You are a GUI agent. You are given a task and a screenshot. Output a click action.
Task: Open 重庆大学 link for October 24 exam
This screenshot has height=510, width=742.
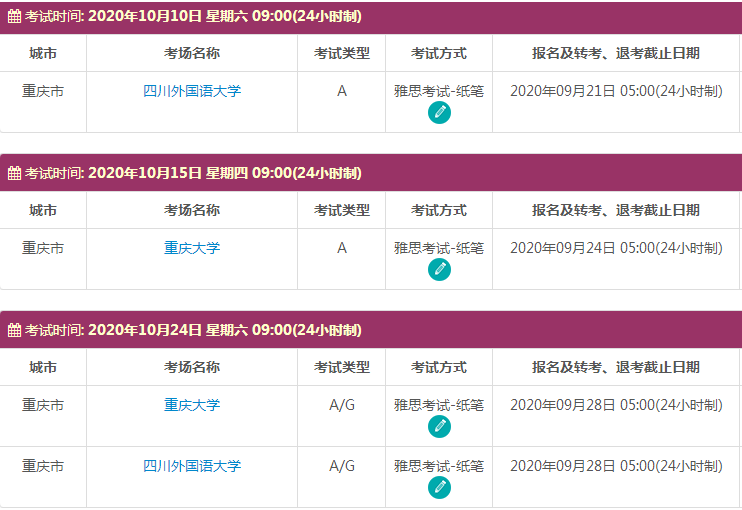click(192, 405)
